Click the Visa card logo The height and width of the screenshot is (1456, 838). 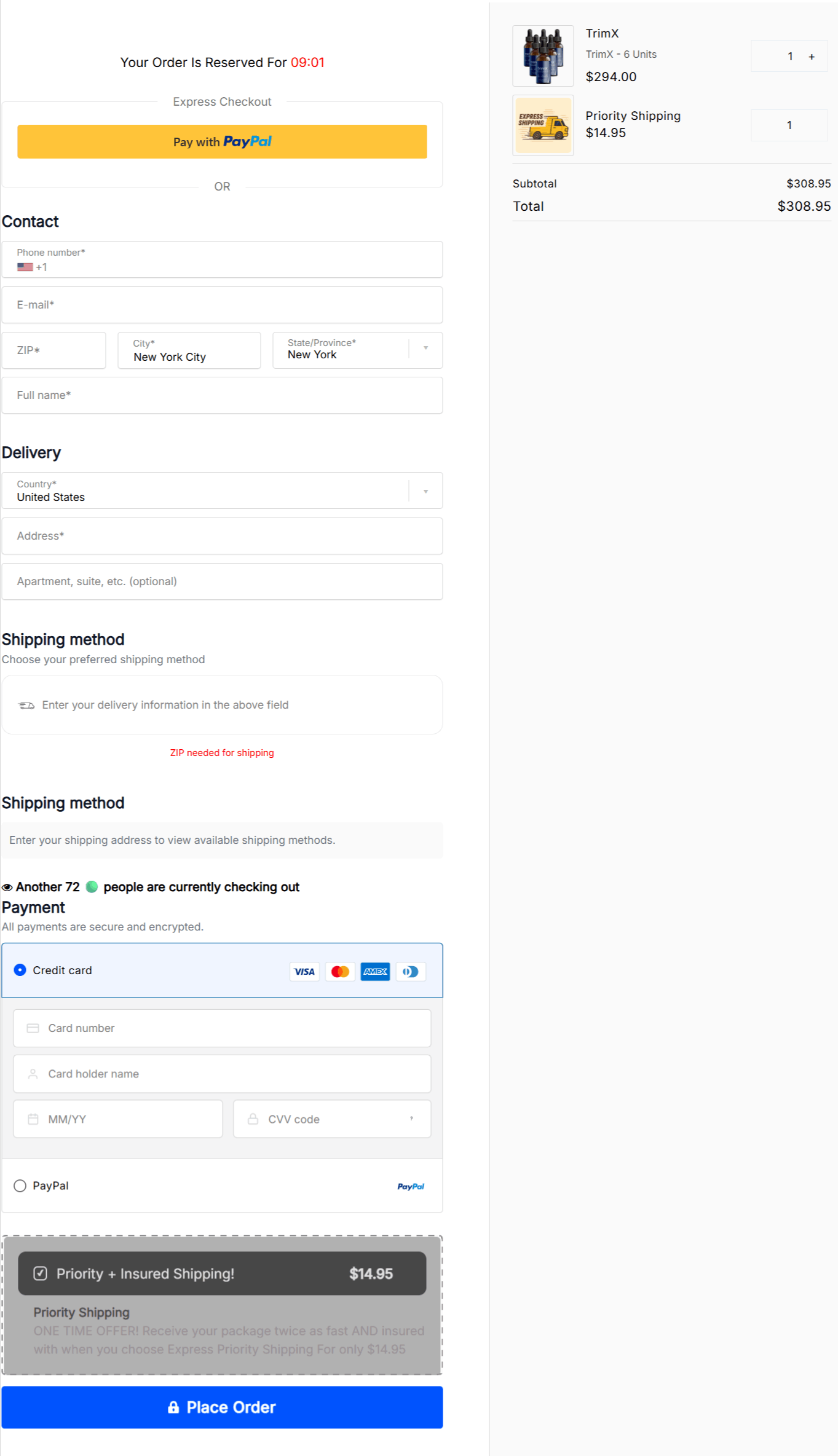304,972
